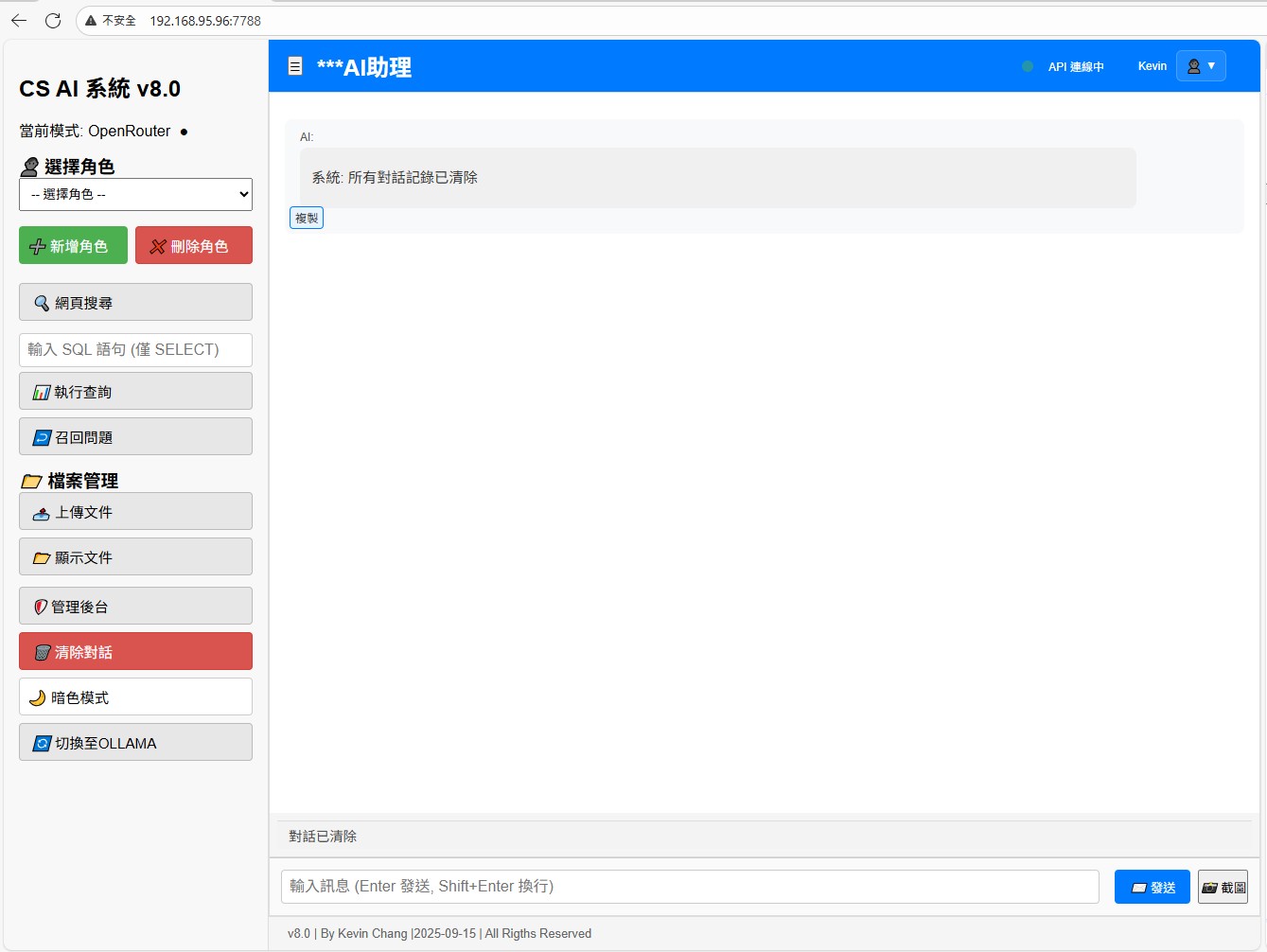Reload the page with browser refresh icon
The image size is (1267, 952).
(x=53, y=20)
